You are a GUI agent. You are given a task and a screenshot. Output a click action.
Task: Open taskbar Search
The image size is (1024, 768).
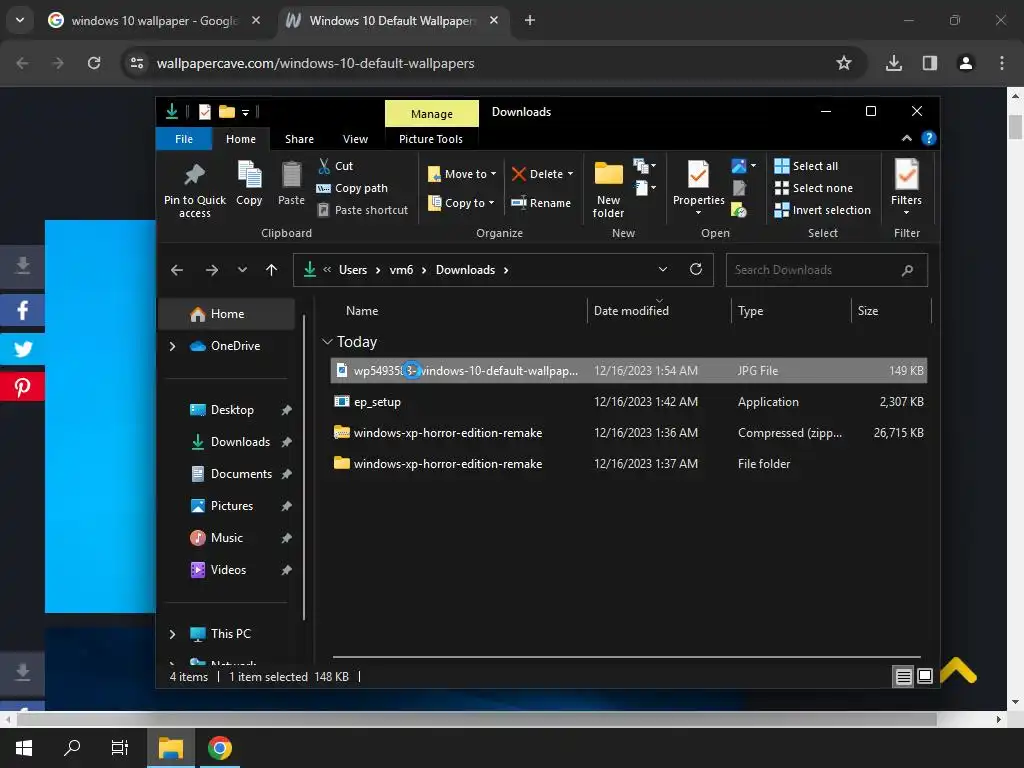click(72, 748)
